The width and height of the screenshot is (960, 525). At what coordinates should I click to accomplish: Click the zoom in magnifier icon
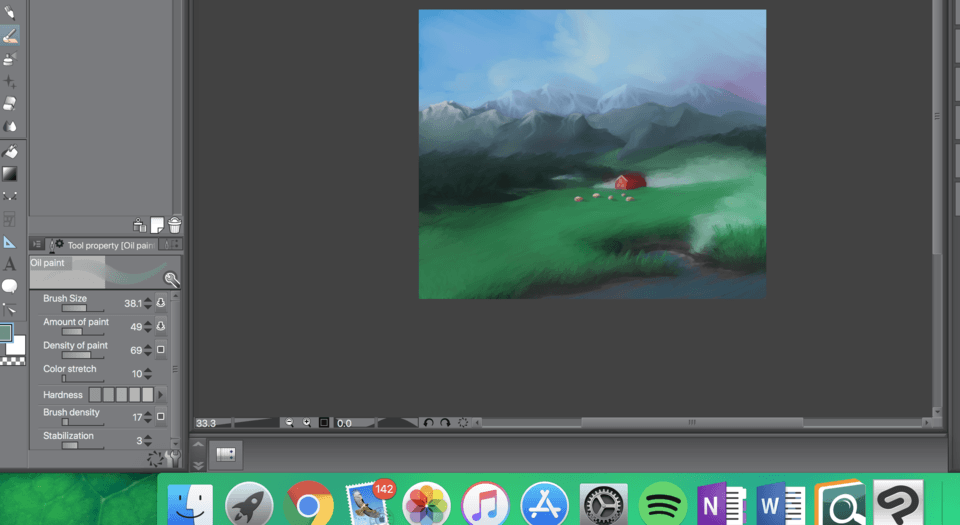coord(307,423)
